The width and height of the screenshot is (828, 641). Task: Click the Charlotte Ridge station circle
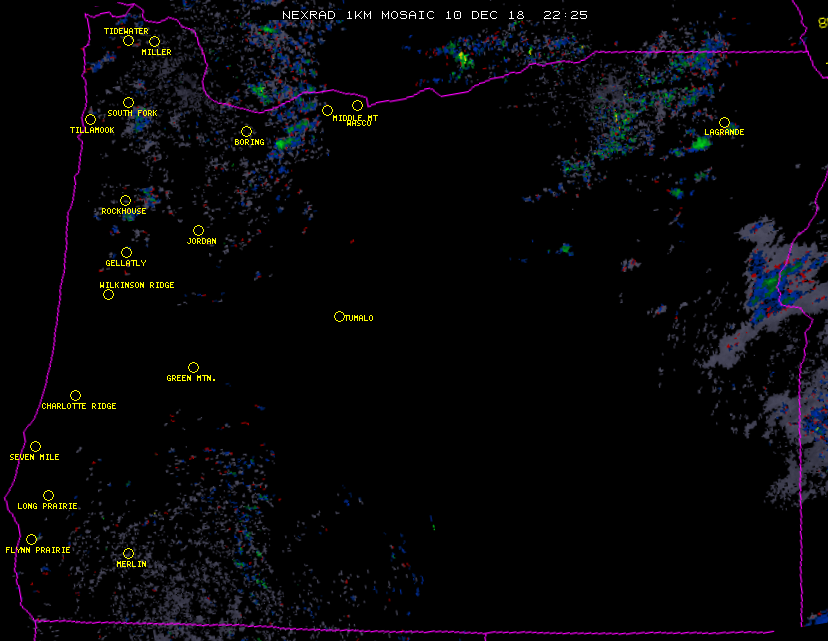pyautogui.click(x=75, y=395)
